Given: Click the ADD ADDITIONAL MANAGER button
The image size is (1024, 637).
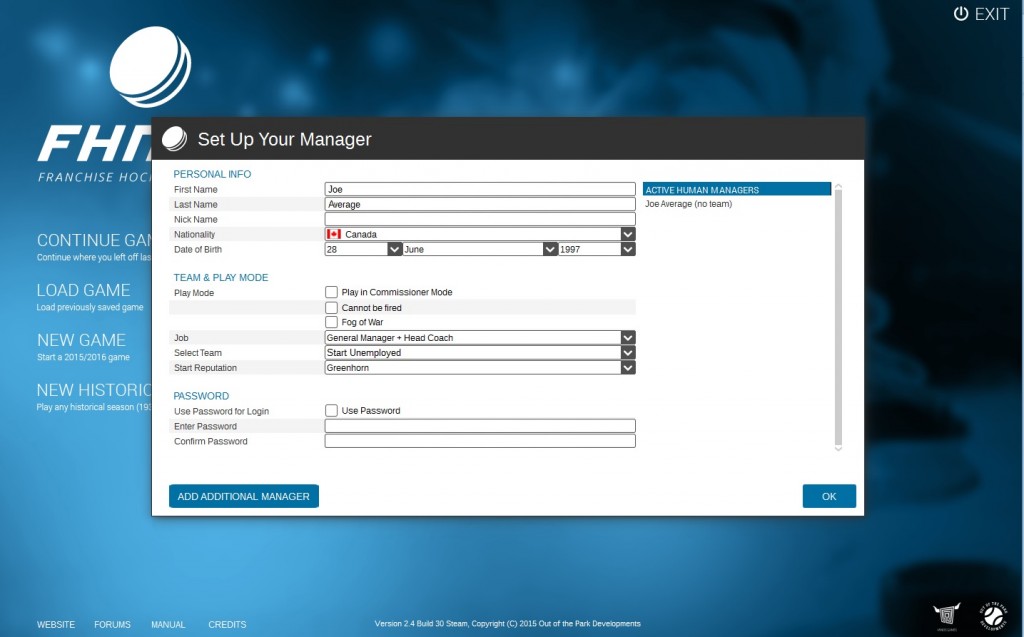Looking at the screenshot, I should (x=244, y=496).
